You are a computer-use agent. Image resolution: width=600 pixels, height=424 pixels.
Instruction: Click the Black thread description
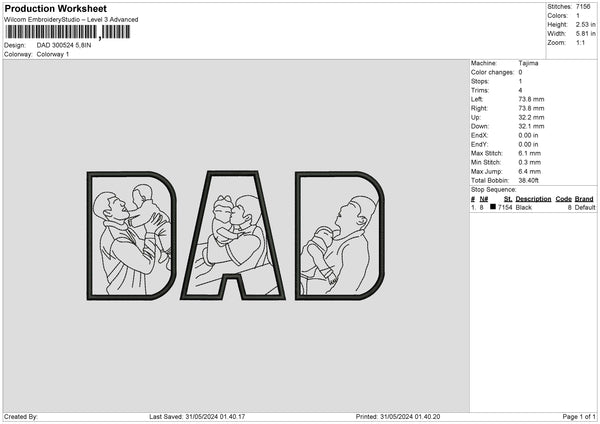[524, 207]
